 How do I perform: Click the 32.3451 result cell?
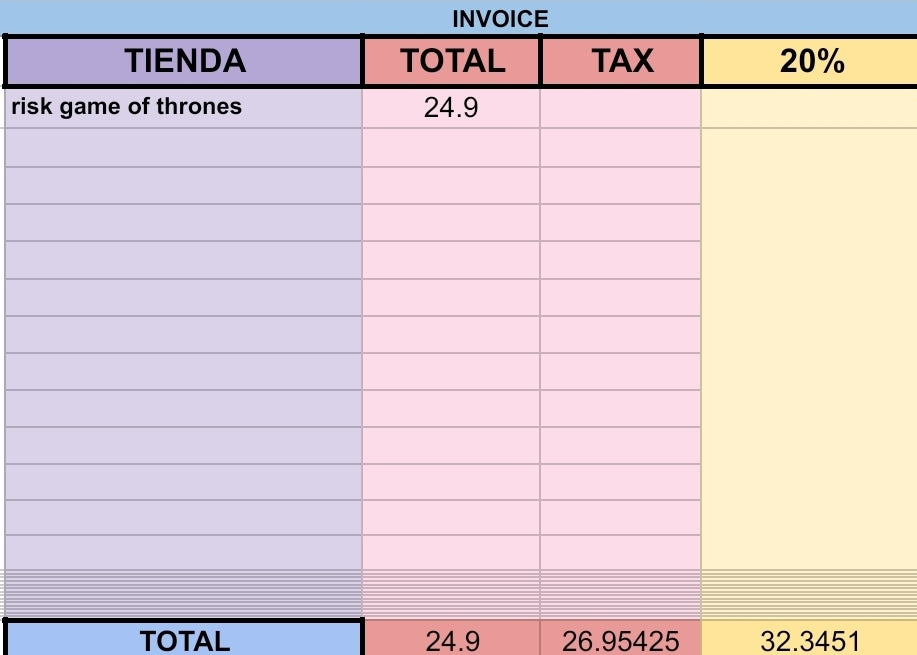[x=810, y=641]
